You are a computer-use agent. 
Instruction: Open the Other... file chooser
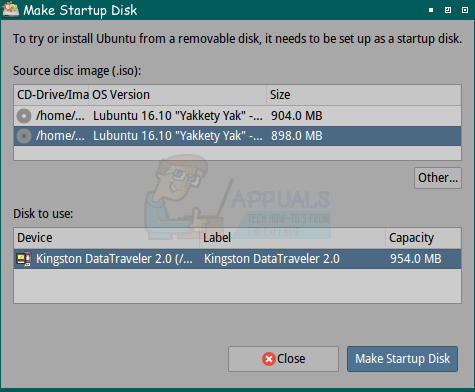coord(438,178)
